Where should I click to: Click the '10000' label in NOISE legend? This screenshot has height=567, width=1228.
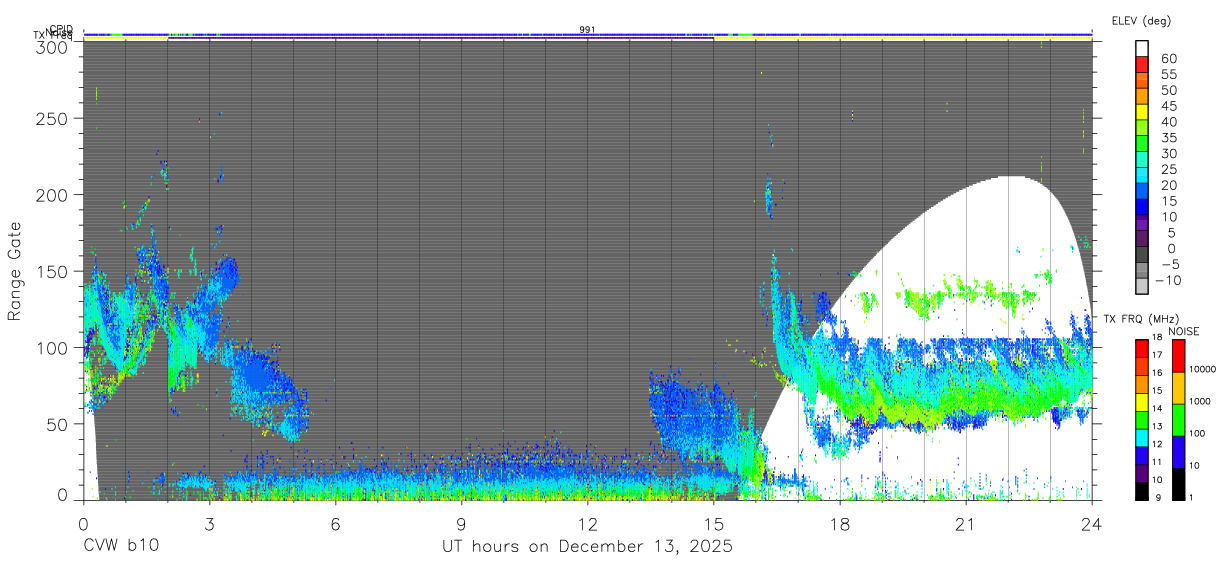tap(1205, 371)
